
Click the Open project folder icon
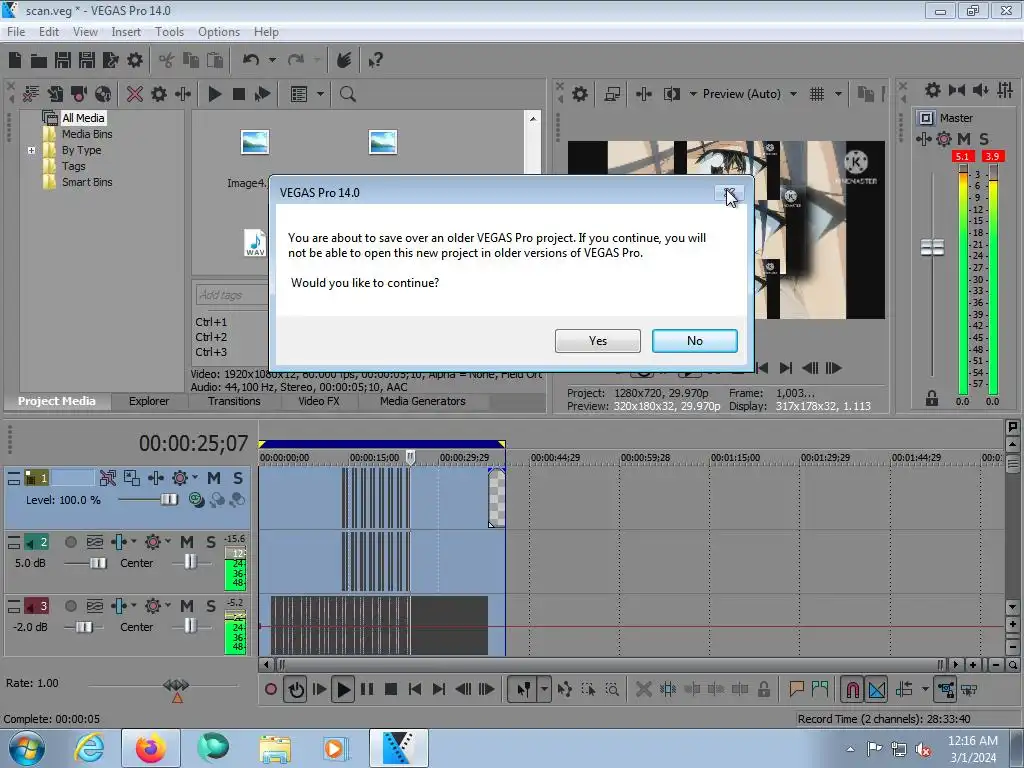[x=39, y=61]
